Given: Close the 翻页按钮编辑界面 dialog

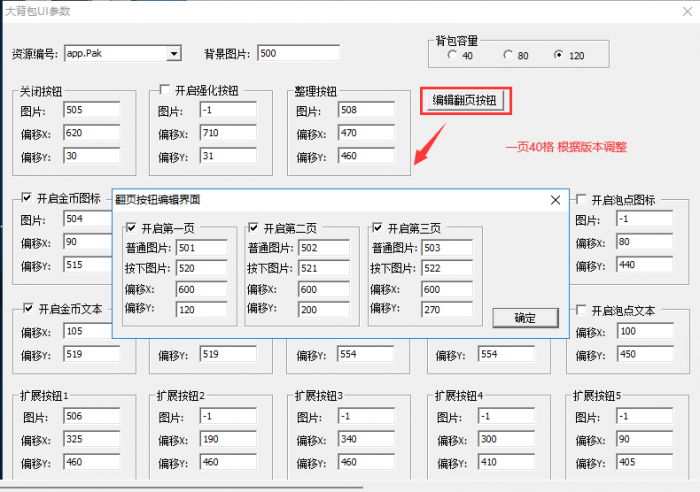Looking at the screenshot, I should coord(555,201).
